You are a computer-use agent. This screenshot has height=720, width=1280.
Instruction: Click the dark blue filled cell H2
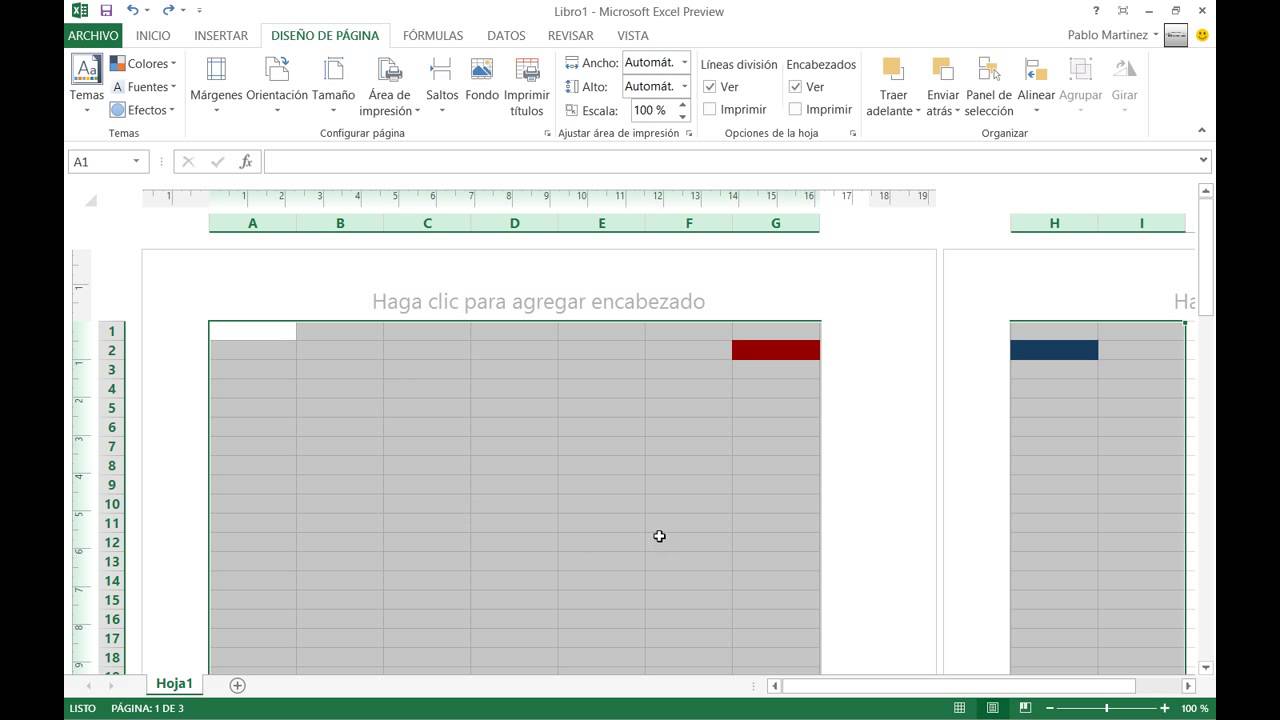tap(1054, 350)
